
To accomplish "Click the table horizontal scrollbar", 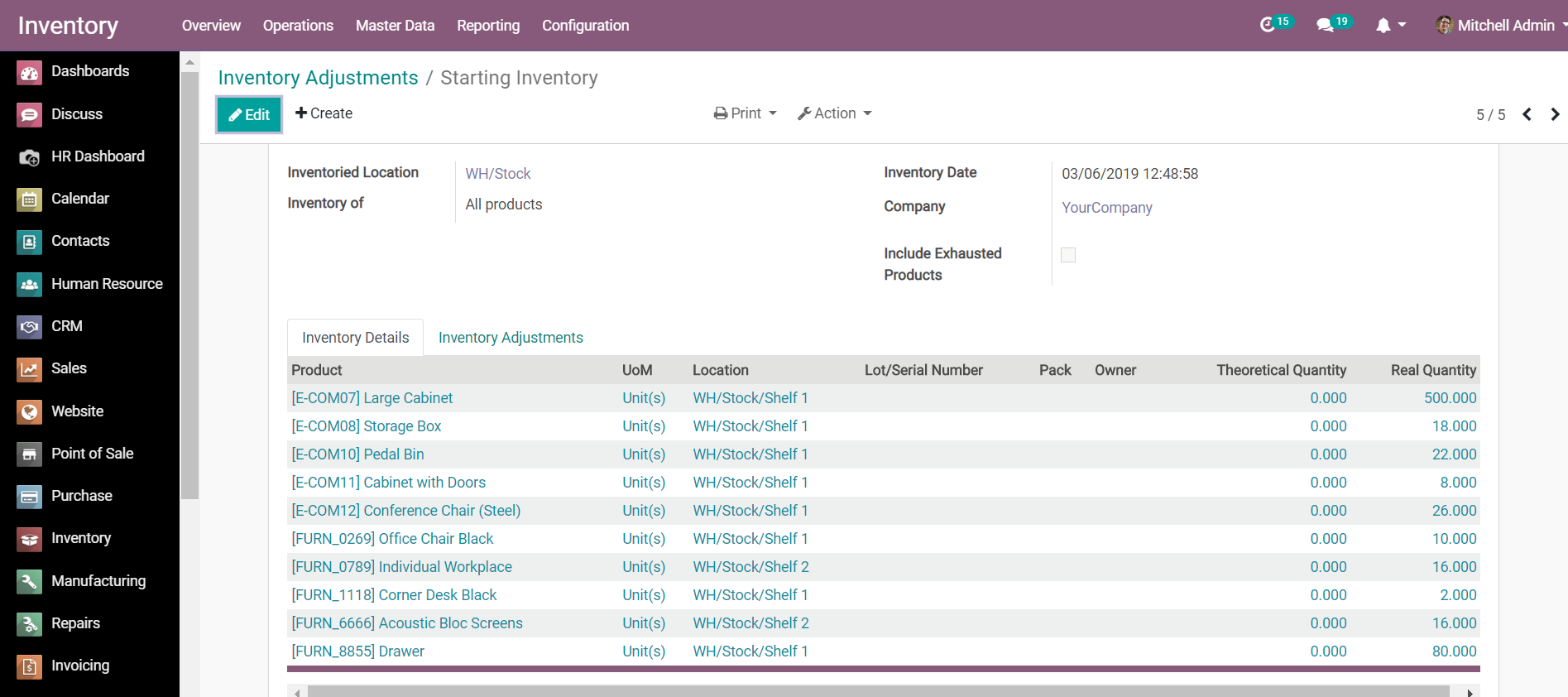I will [x=878, y=692].
